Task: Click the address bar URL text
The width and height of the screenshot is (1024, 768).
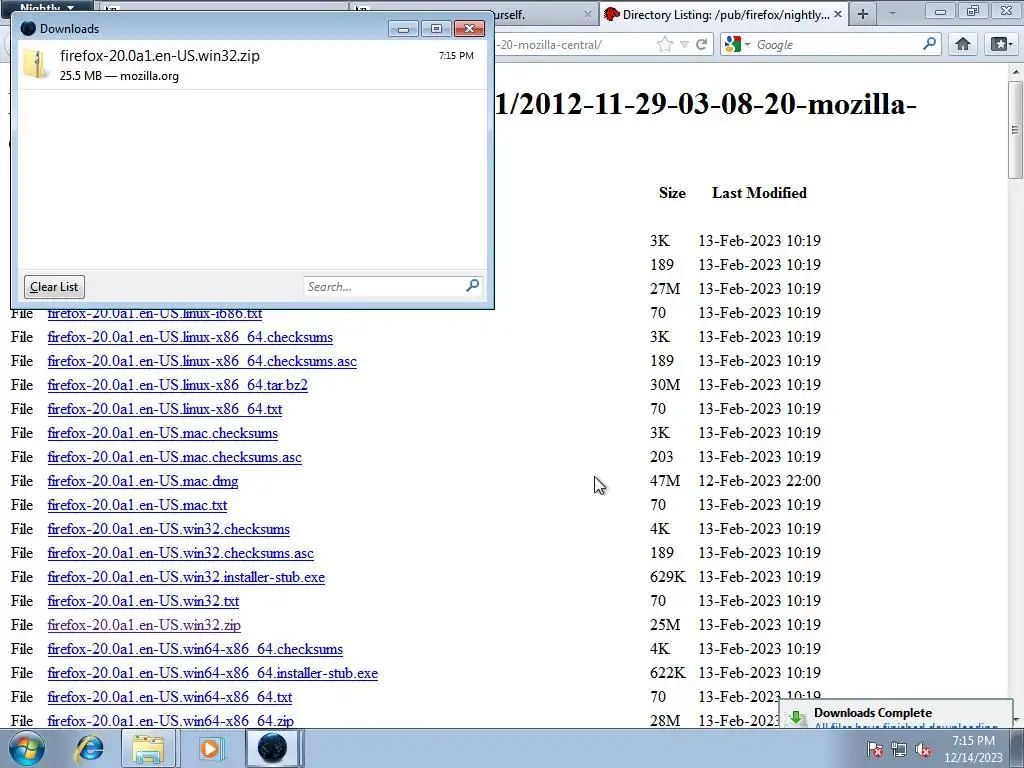Action: click(x=550, y=44)
